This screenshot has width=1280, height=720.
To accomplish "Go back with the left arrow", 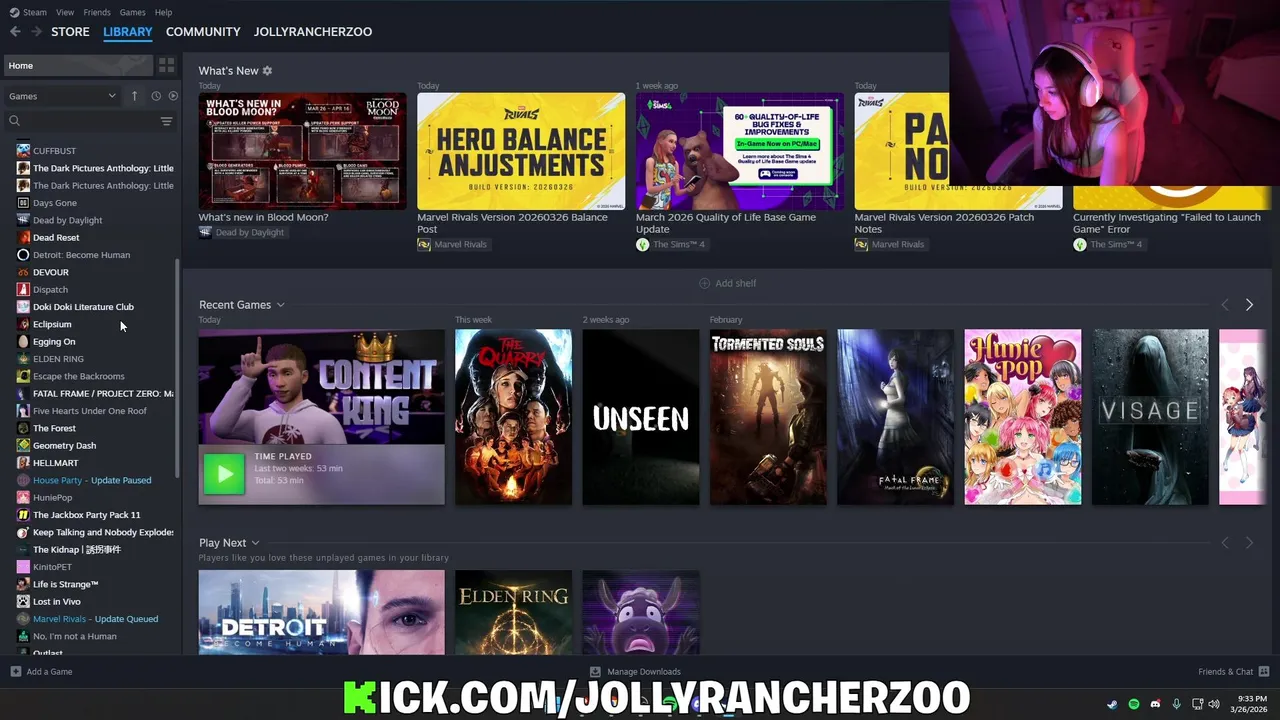I will pos(15,32).
